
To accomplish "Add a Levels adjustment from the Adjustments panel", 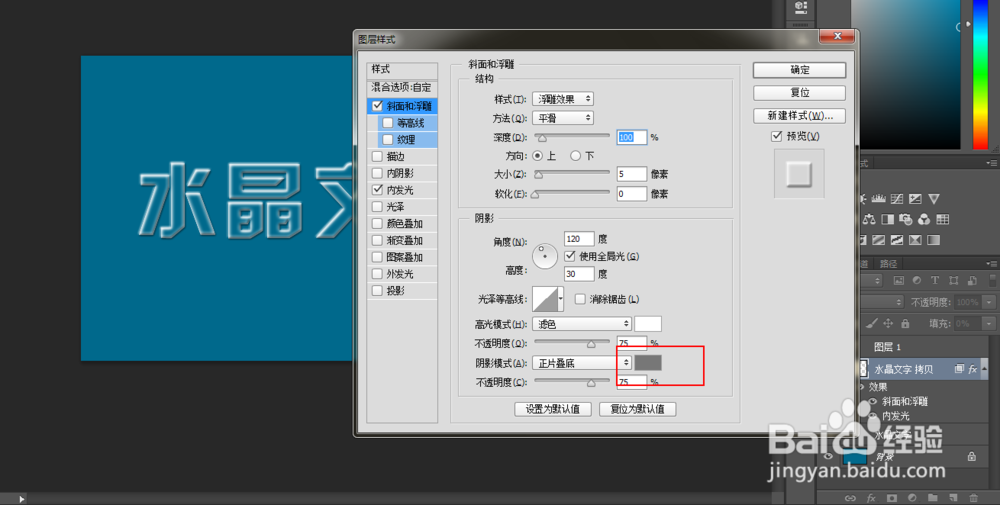I will pos(879,199).
